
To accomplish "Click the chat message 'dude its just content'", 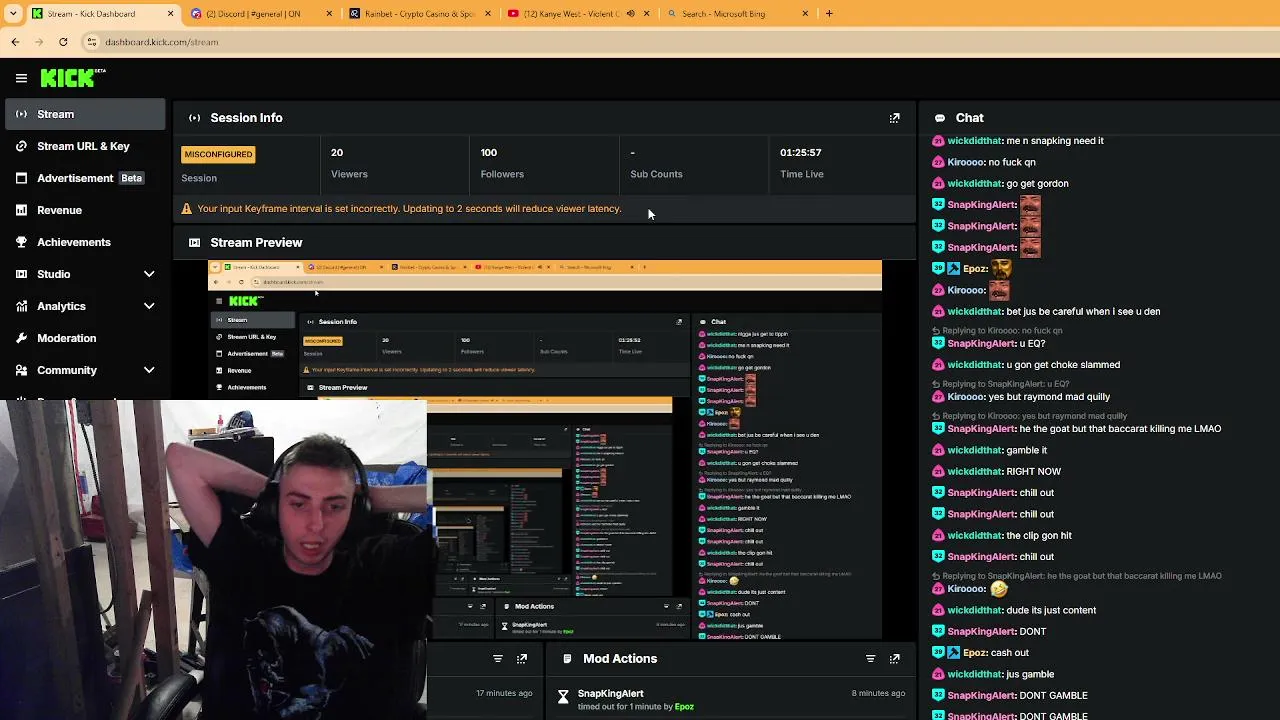I will [x=1051, y=610].
